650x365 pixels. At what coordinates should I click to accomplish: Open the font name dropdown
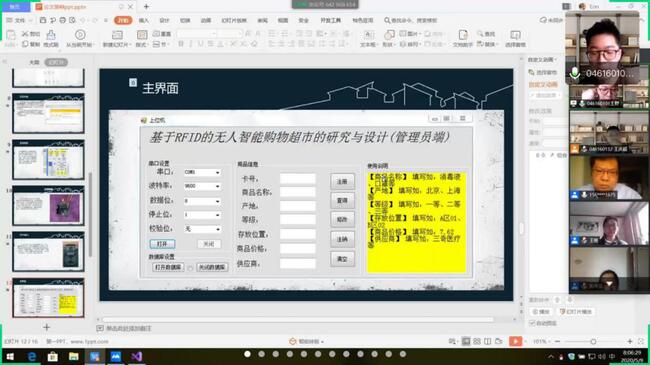(214, 34)
